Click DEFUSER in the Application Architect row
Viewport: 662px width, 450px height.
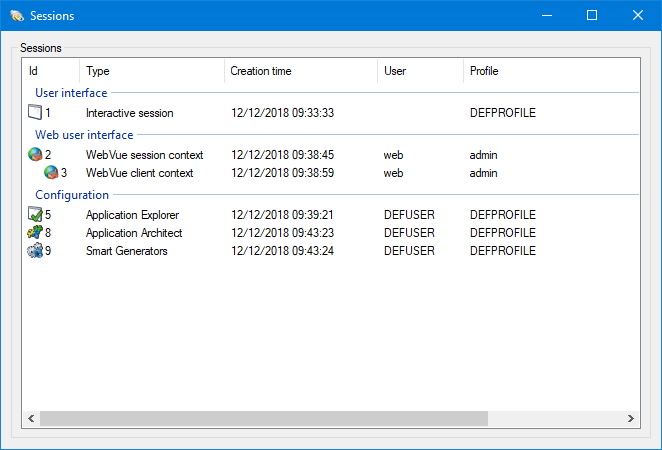pyautogui.click(x=409, y=233)
